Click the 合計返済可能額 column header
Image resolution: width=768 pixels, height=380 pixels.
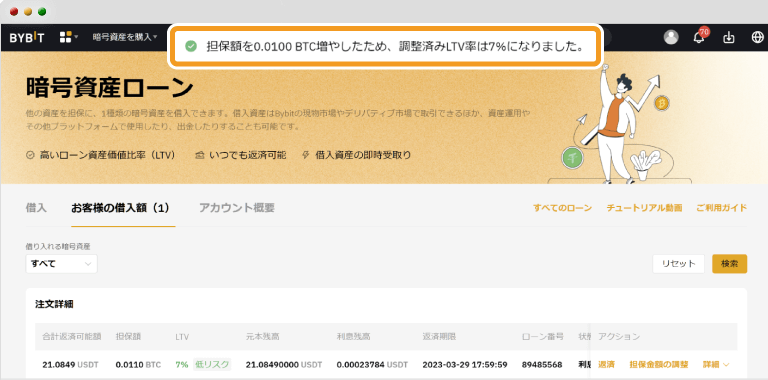coord(72,336)
